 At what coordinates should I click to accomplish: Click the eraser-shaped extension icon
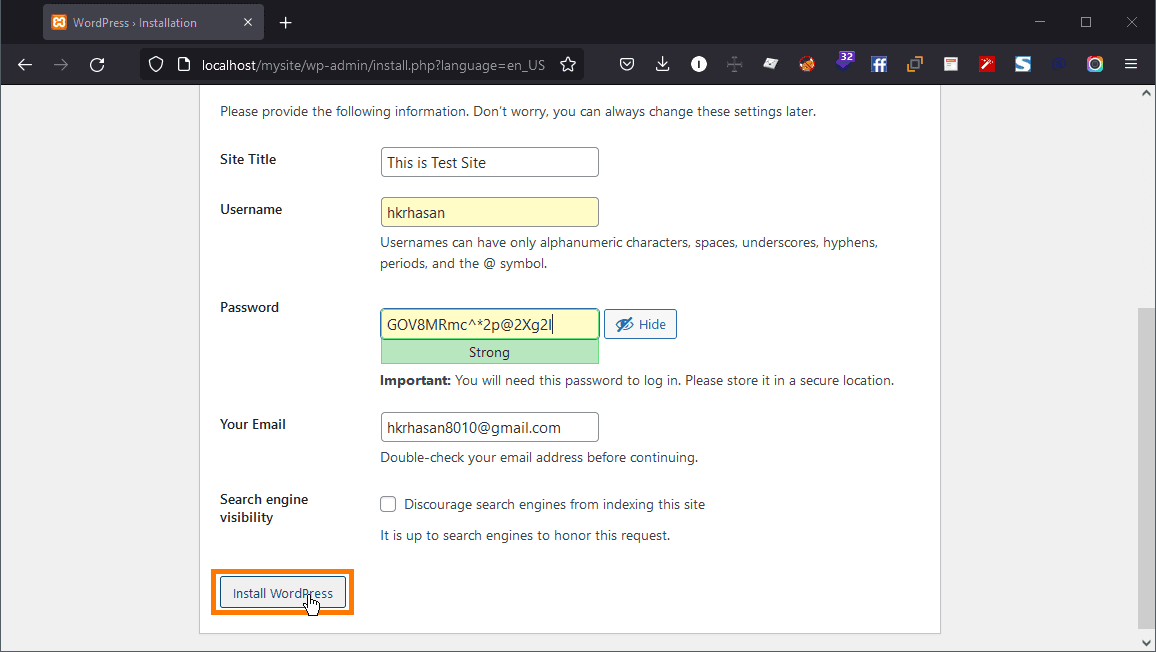tap(770, 64)
